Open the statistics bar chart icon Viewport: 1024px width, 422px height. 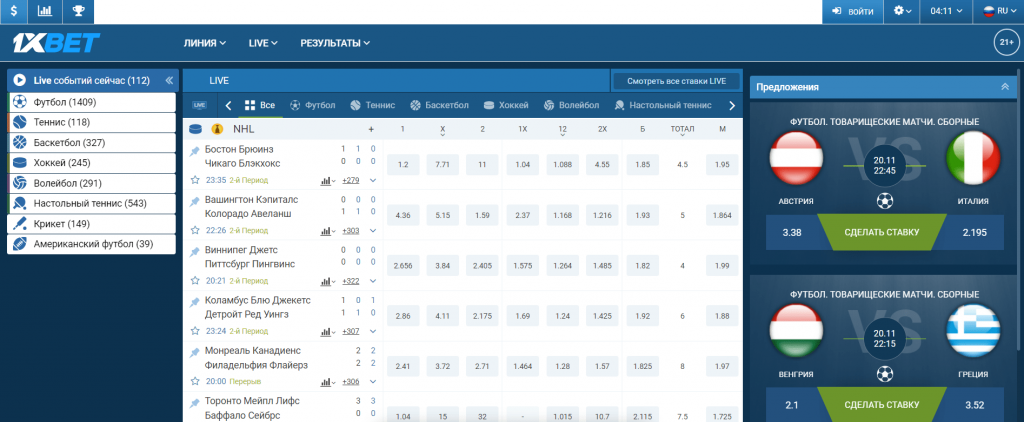pos(45,11)
